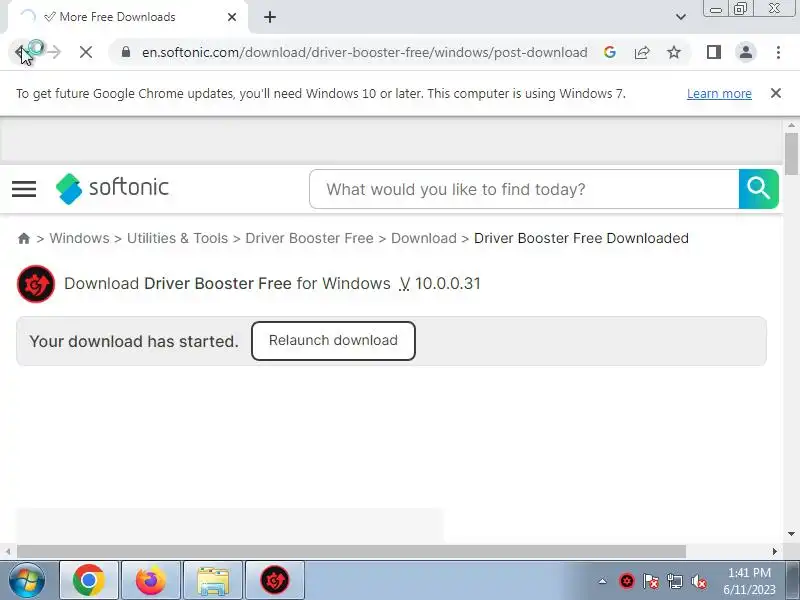Close the More Free Downloads tab
This screenshot has width=800, height=600.
pyautogui.click(x=232, y=17)
